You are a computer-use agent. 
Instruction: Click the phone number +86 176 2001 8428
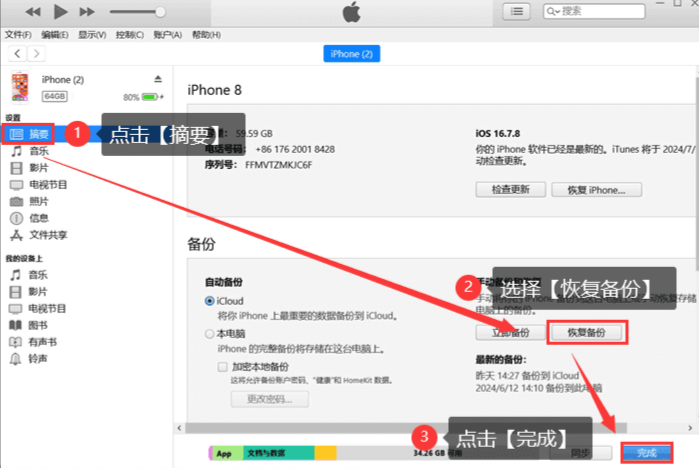click(295, 149)
